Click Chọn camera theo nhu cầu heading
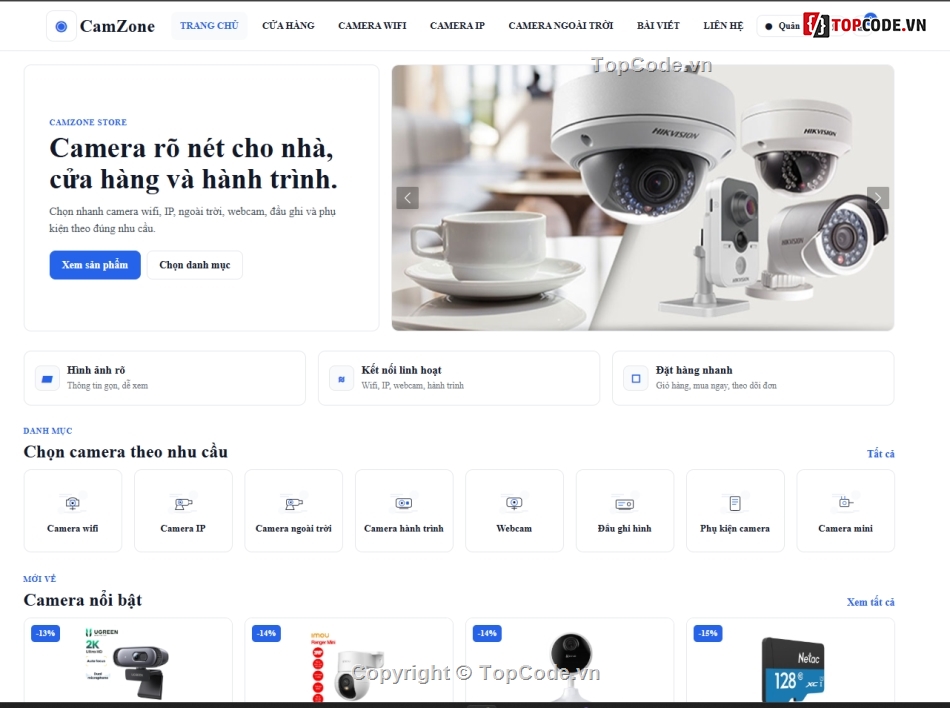The height and width of the screenshot is (708, 950). pos(125,452)
